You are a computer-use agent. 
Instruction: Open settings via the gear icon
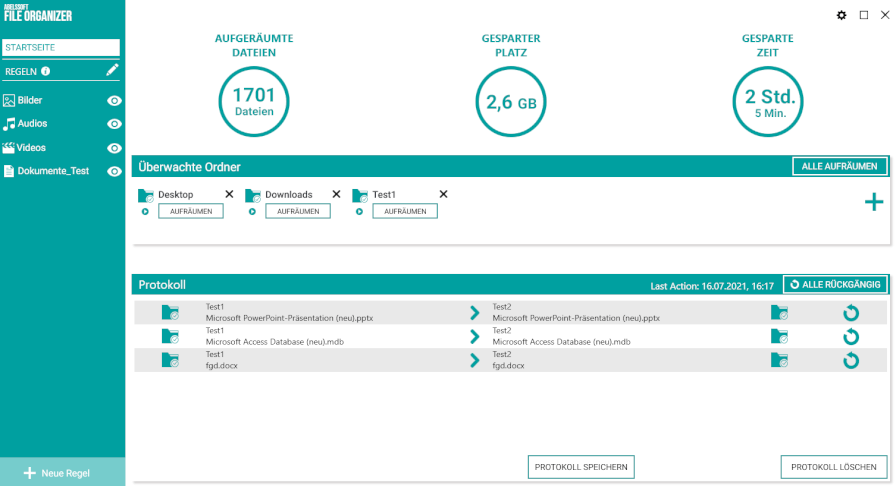click(x=841, y=15)
